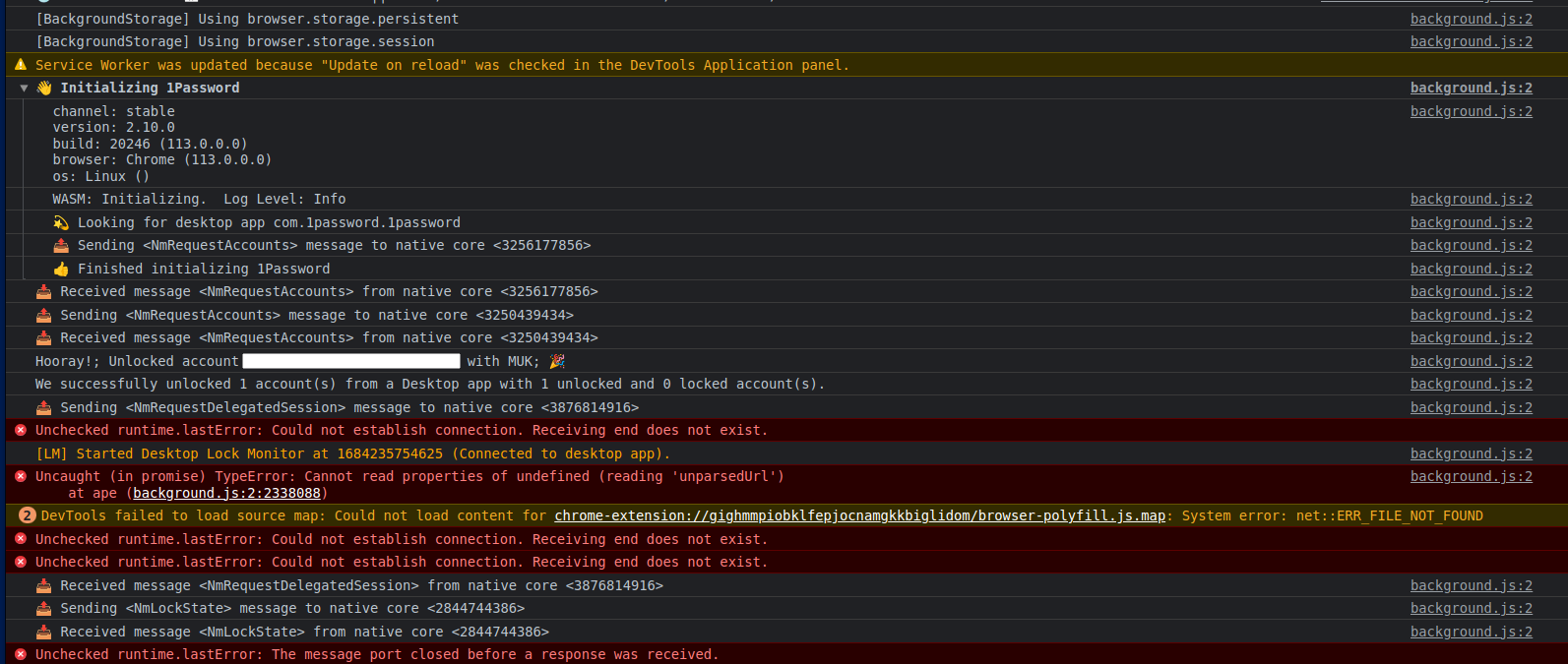Click the Started Desktop Lock Monitor log text
The height and width of the screenshot is (664, 1568).
click(353, 453)
